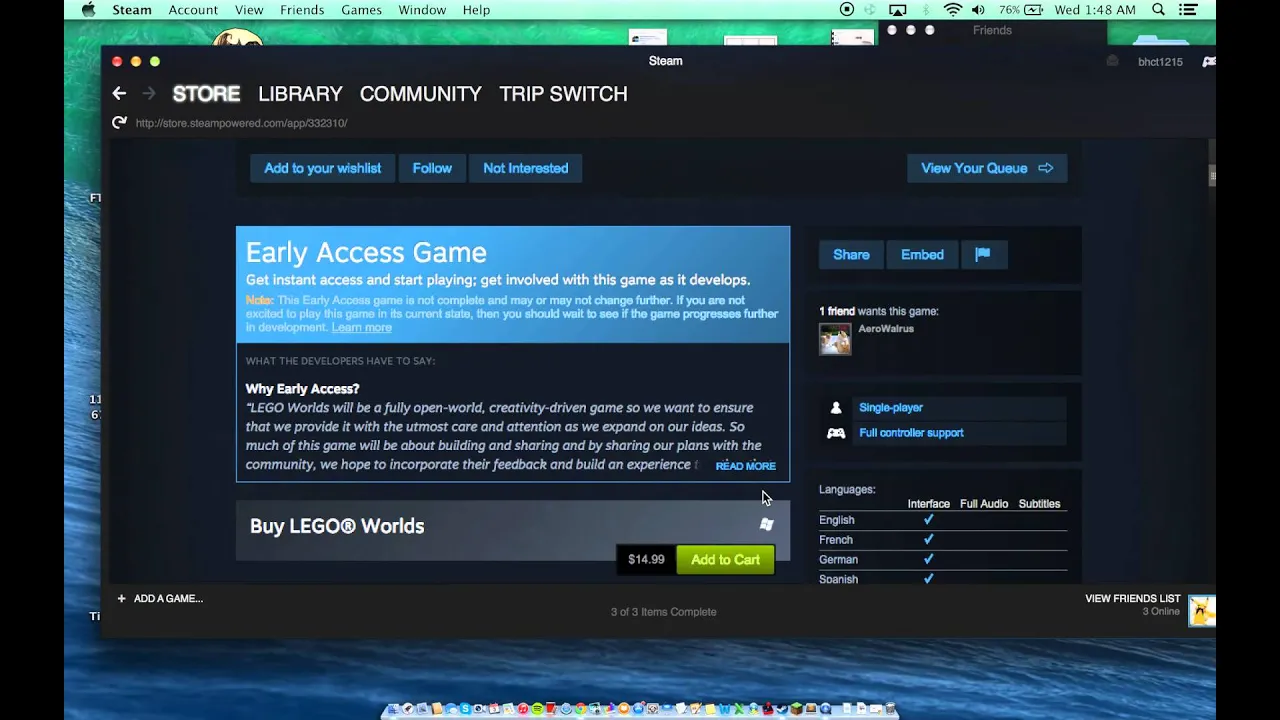1280x720 pixels.
Task: Click the bhct1215 account name dropdown
Action: 1160,62
